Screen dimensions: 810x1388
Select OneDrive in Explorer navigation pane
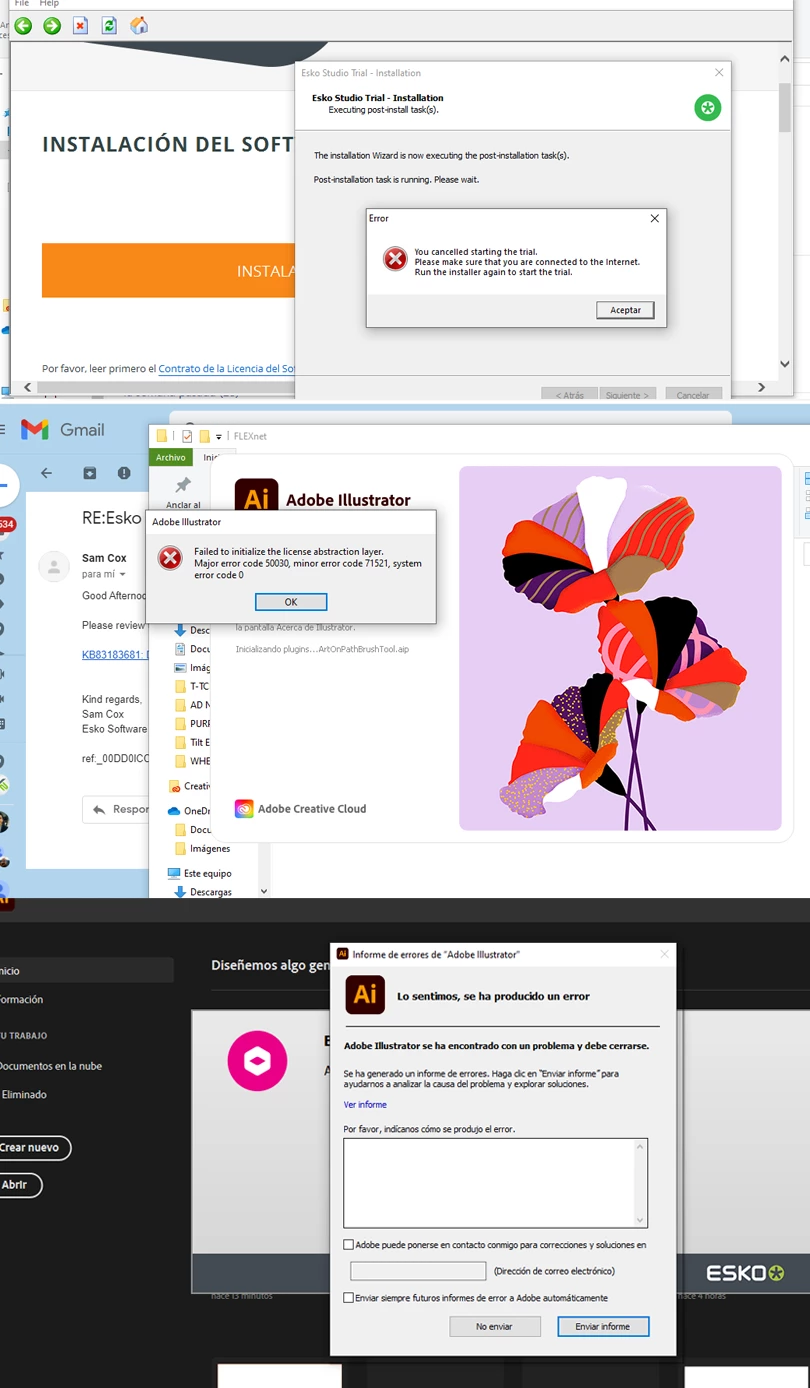coord(189,811)
